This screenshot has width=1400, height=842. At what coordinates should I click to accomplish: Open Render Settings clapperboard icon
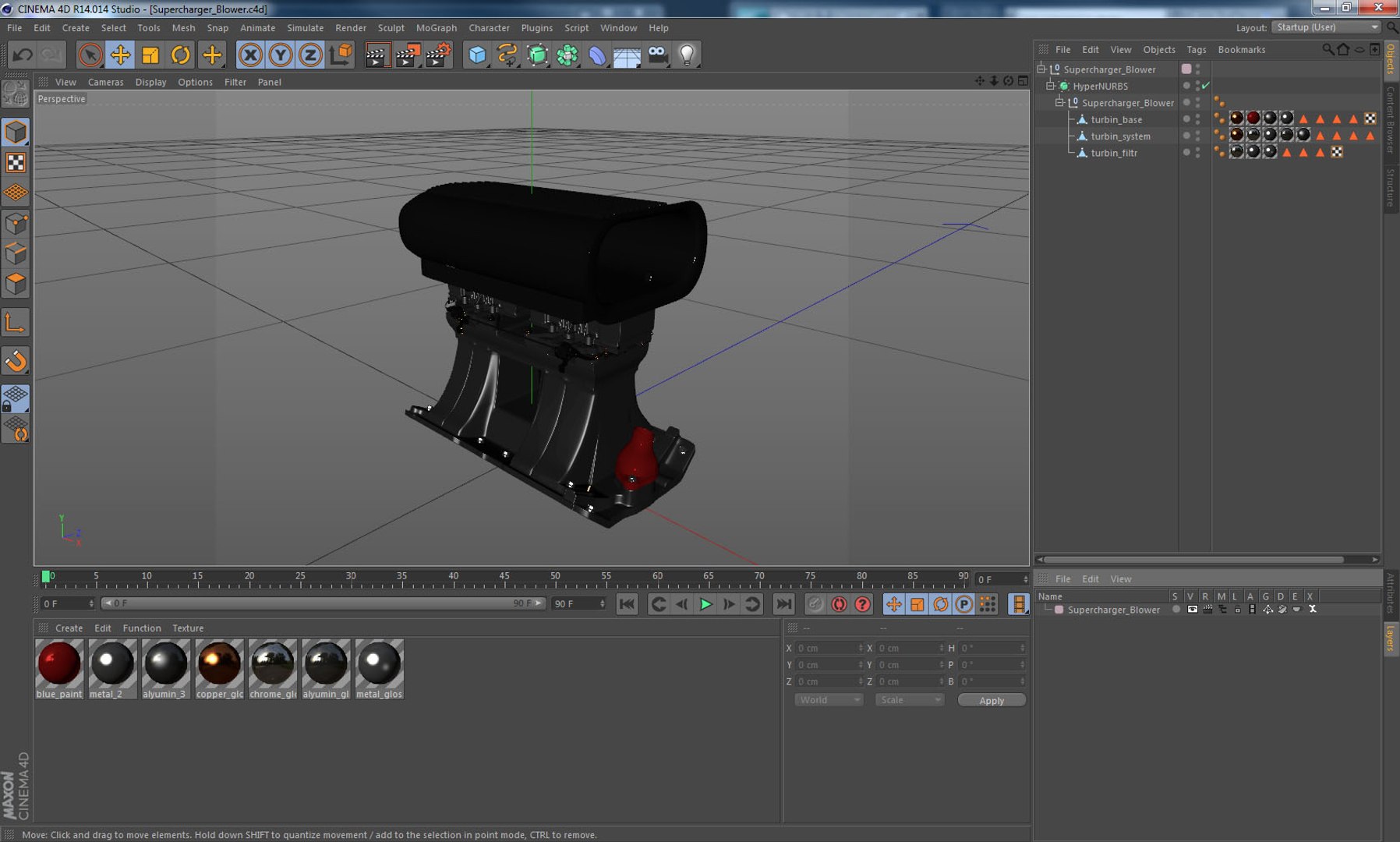pos(438,55)
